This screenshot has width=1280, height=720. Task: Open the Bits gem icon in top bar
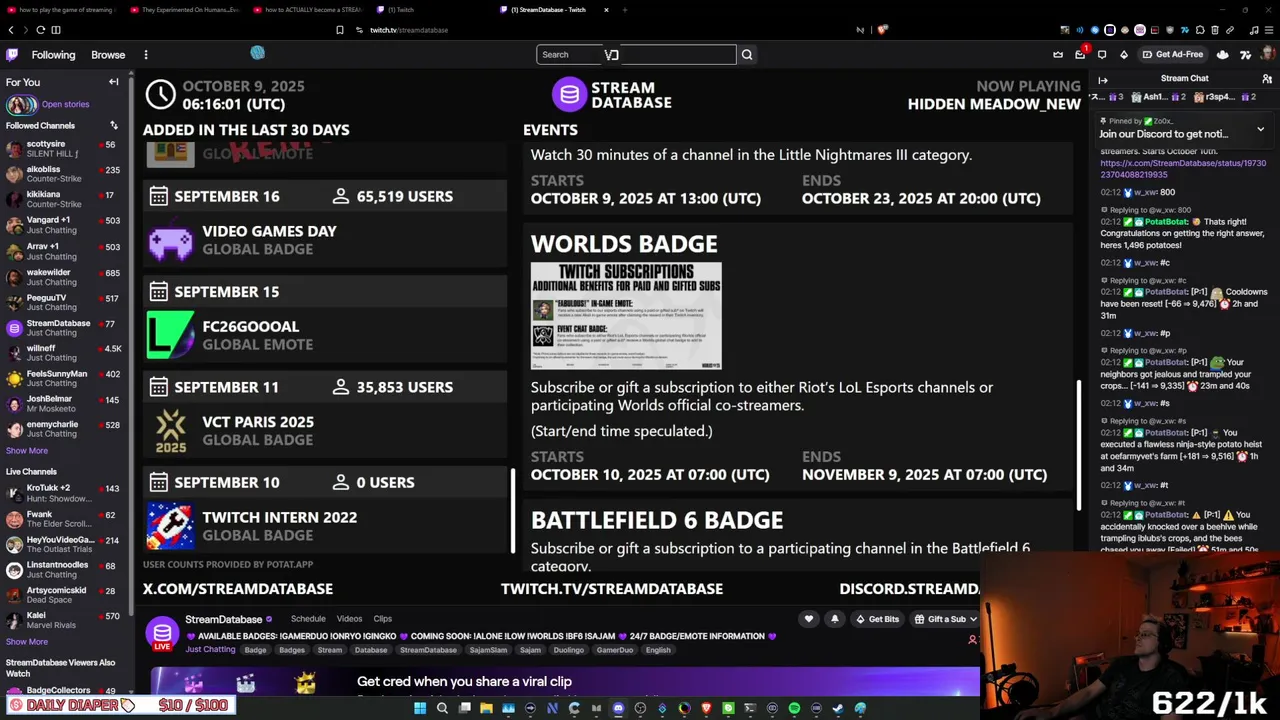1124,55
